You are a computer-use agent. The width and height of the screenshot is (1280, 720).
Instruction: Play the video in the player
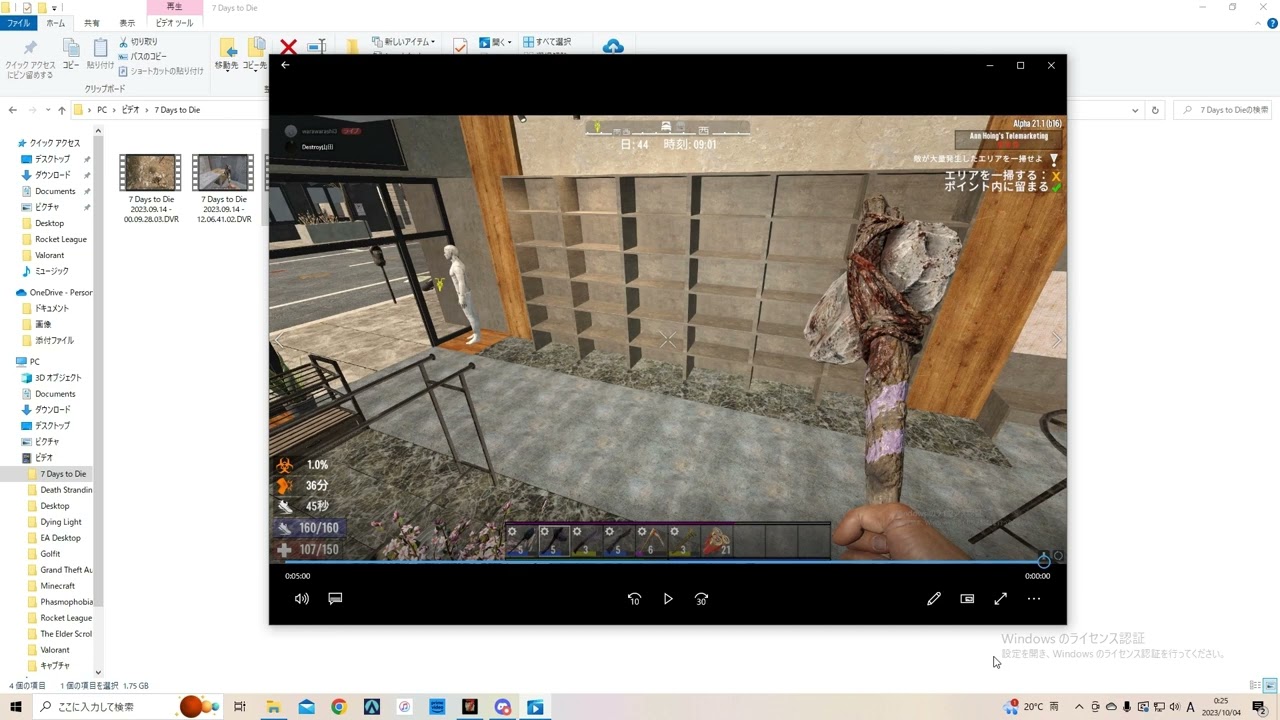point(668,599)
